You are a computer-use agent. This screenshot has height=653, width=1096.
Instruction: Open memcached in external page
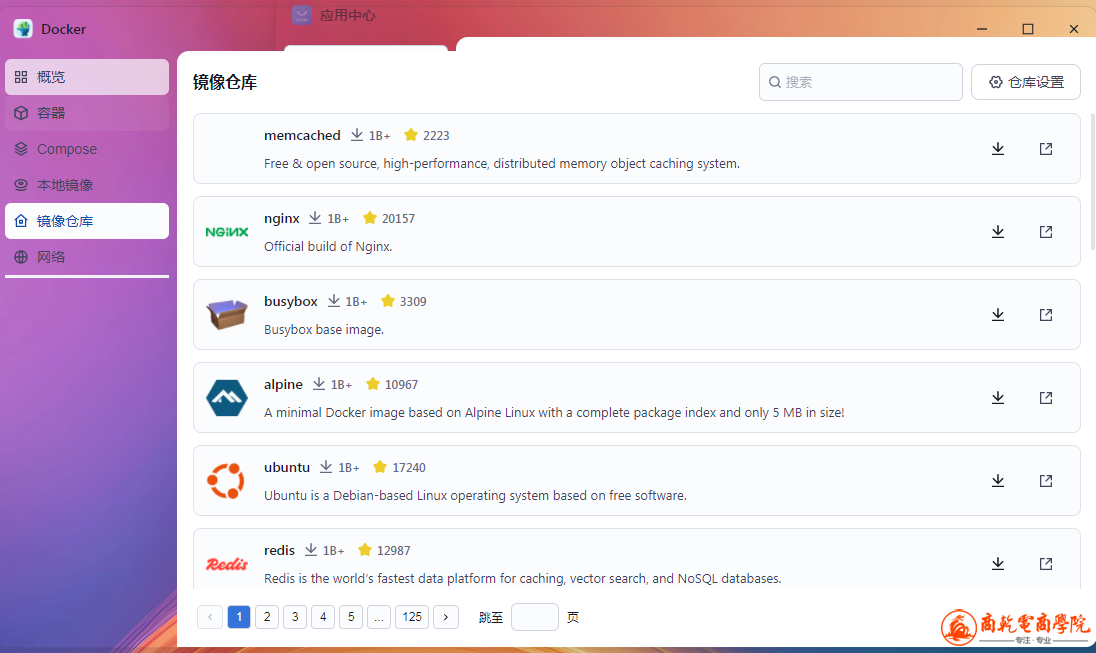pos(1045,149)
